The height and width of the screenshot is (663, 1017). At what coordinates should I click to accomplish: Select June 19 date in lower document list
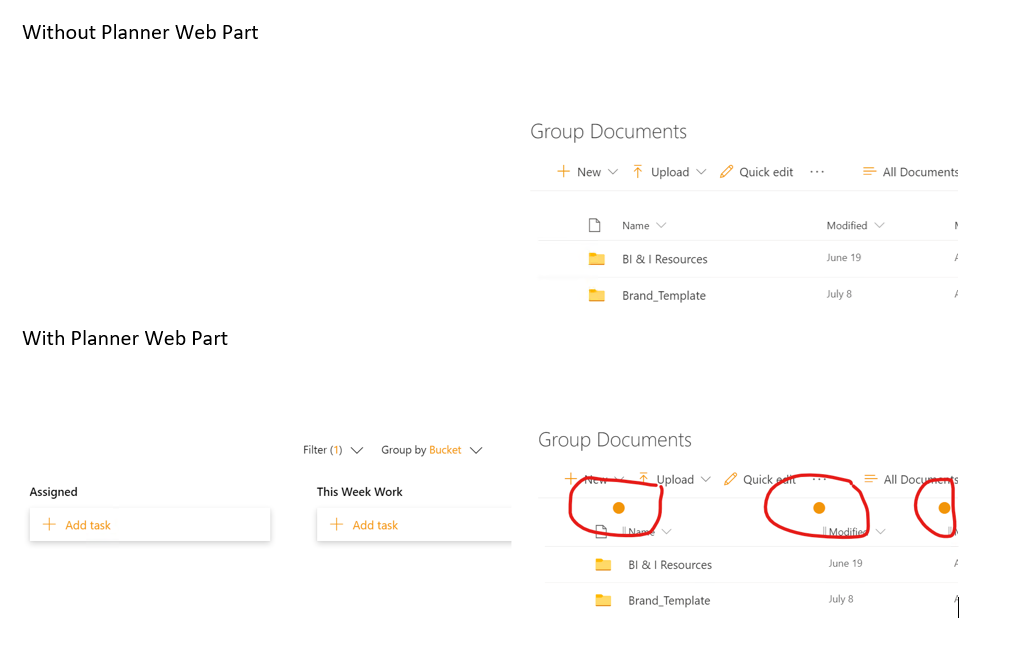[x=845, y=563]
